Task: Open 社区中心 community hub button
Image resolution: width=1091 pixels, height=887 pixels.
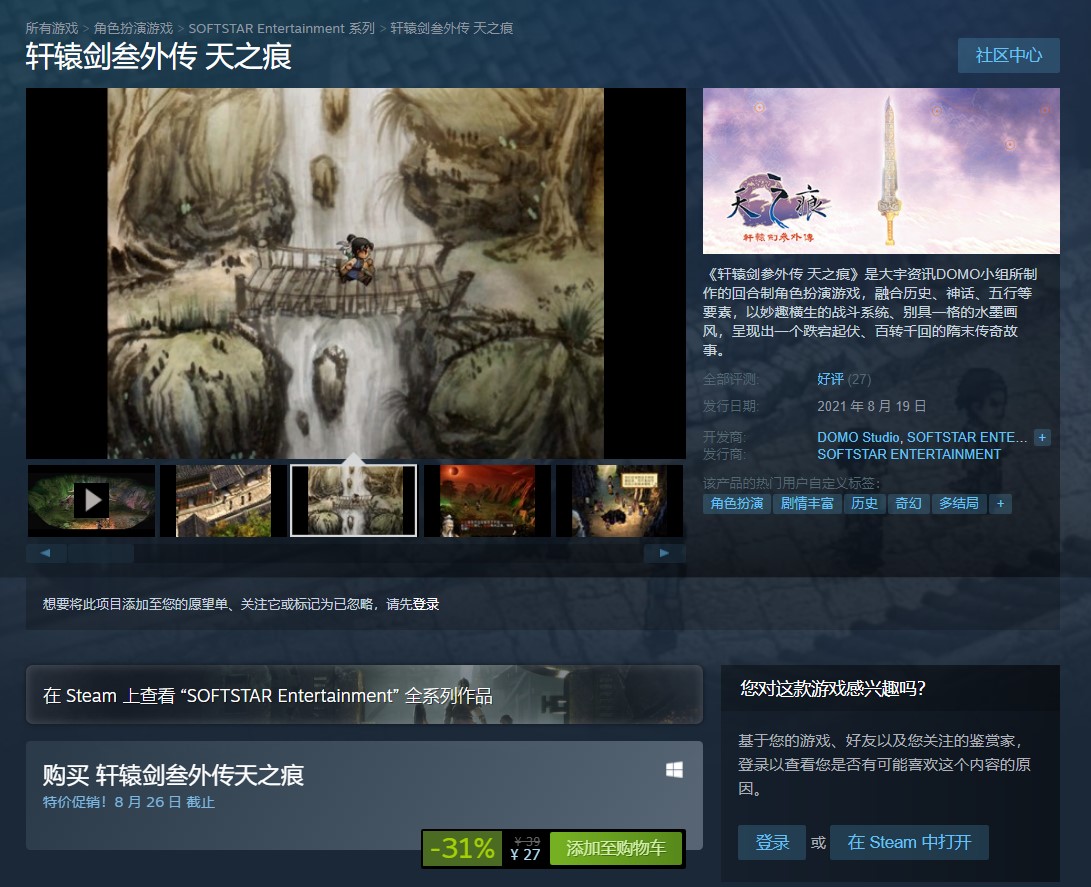Action: (x=1009, y=56)
